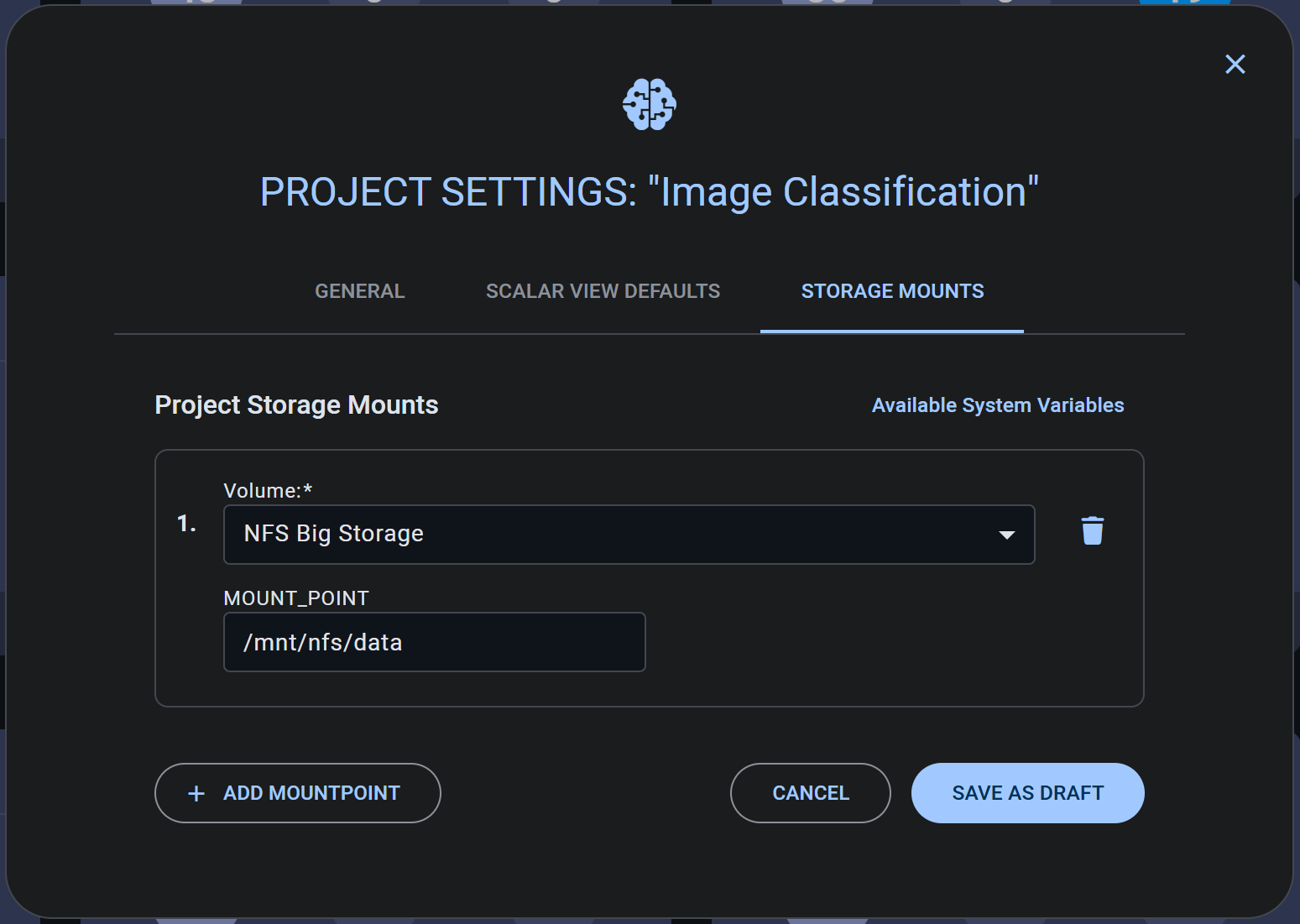The height and width of the screenshot is (924, 1300).
Task: Click the Project Storage Mounts heading
Action: pos(296,405)
